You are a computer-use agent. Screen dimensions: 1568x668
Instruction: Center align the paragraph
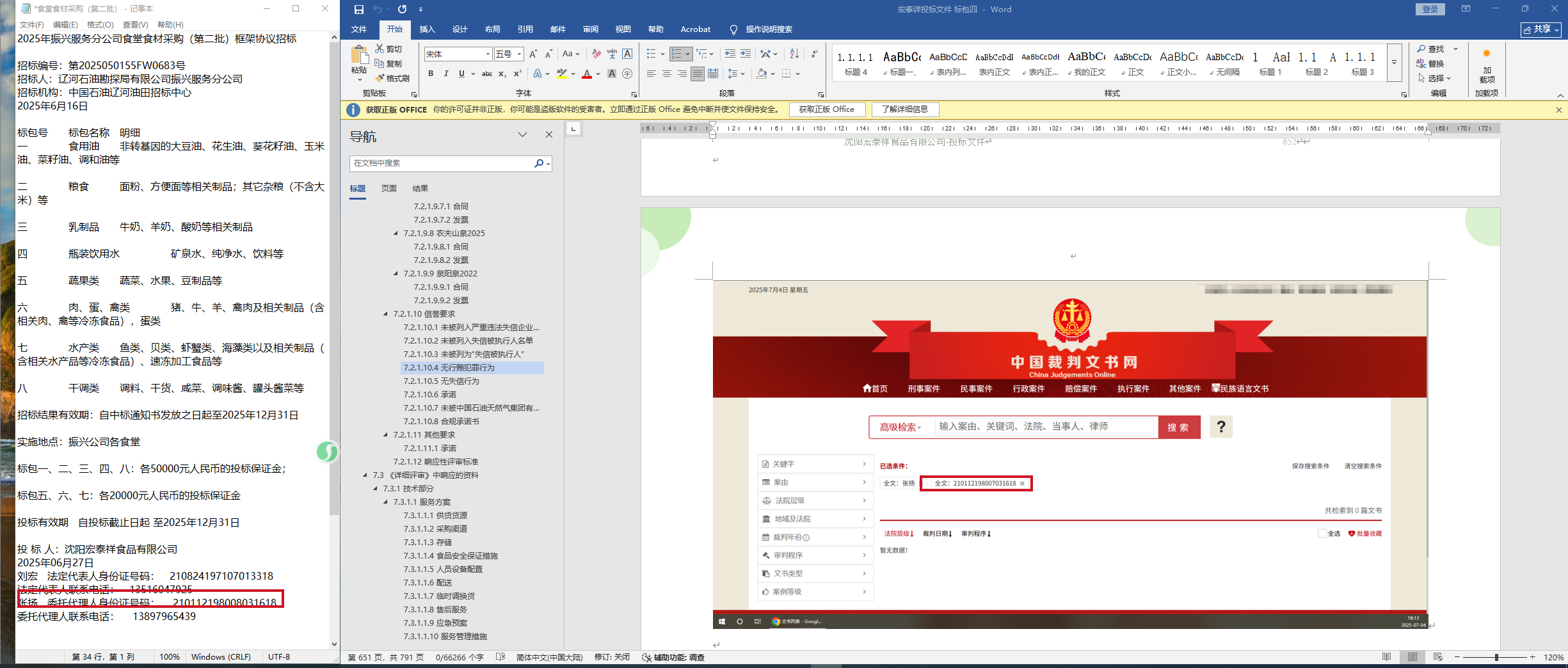(667, 74)
